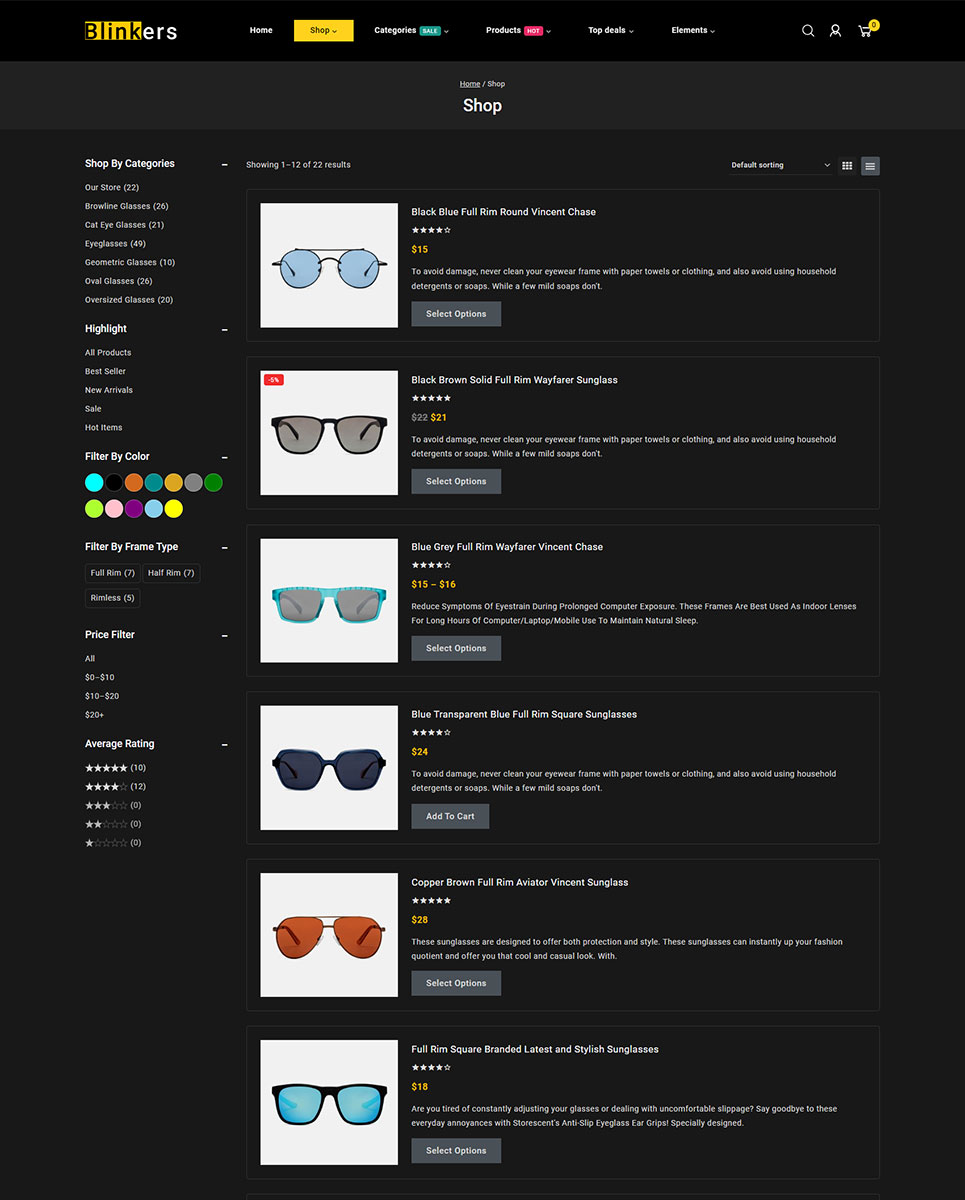The width and height of the screenshot is (965, 1200).
Task: Filter by five-star average rating
Action: tap(106, 768)
